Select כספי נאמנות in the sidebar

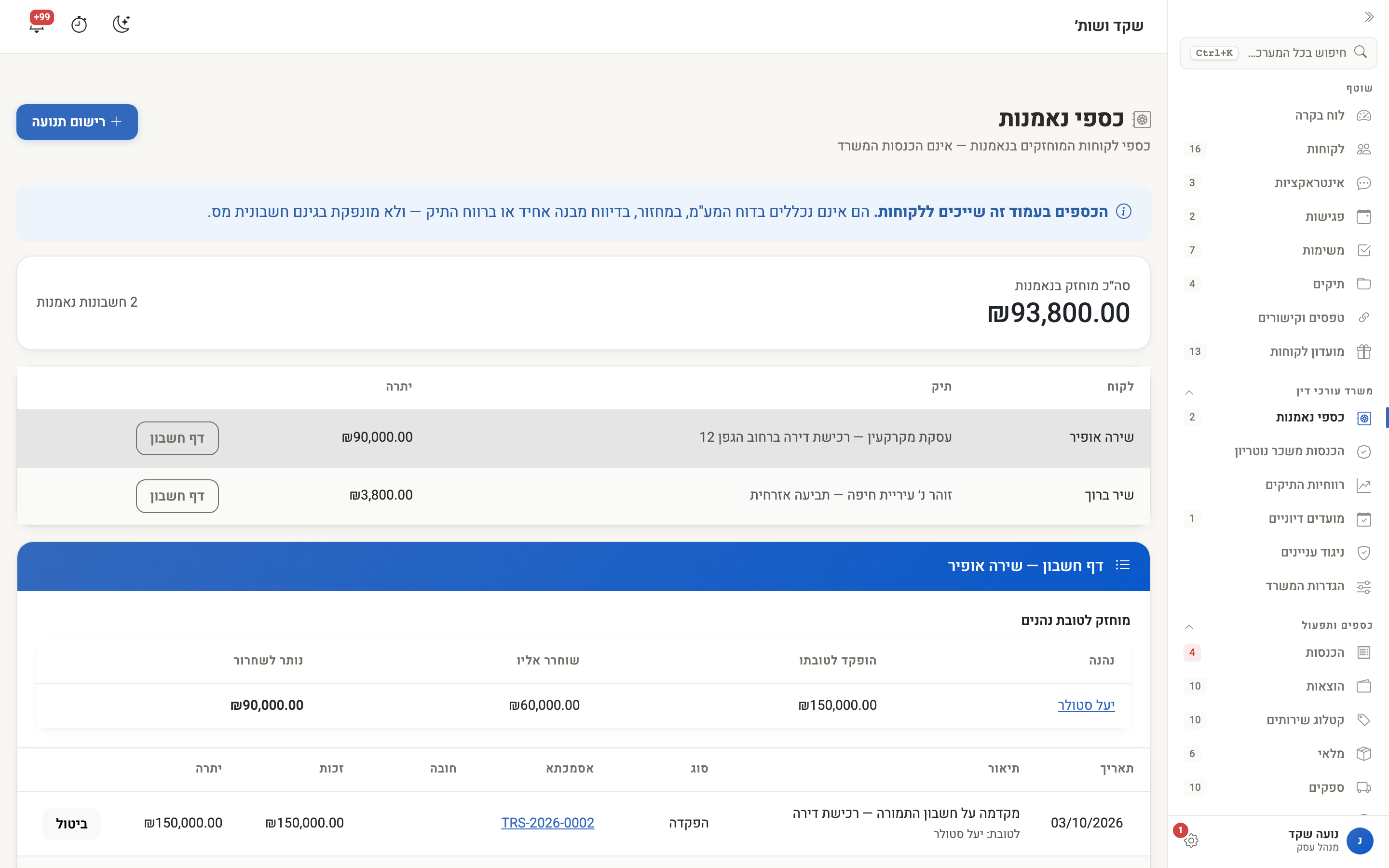point(1278,417)
